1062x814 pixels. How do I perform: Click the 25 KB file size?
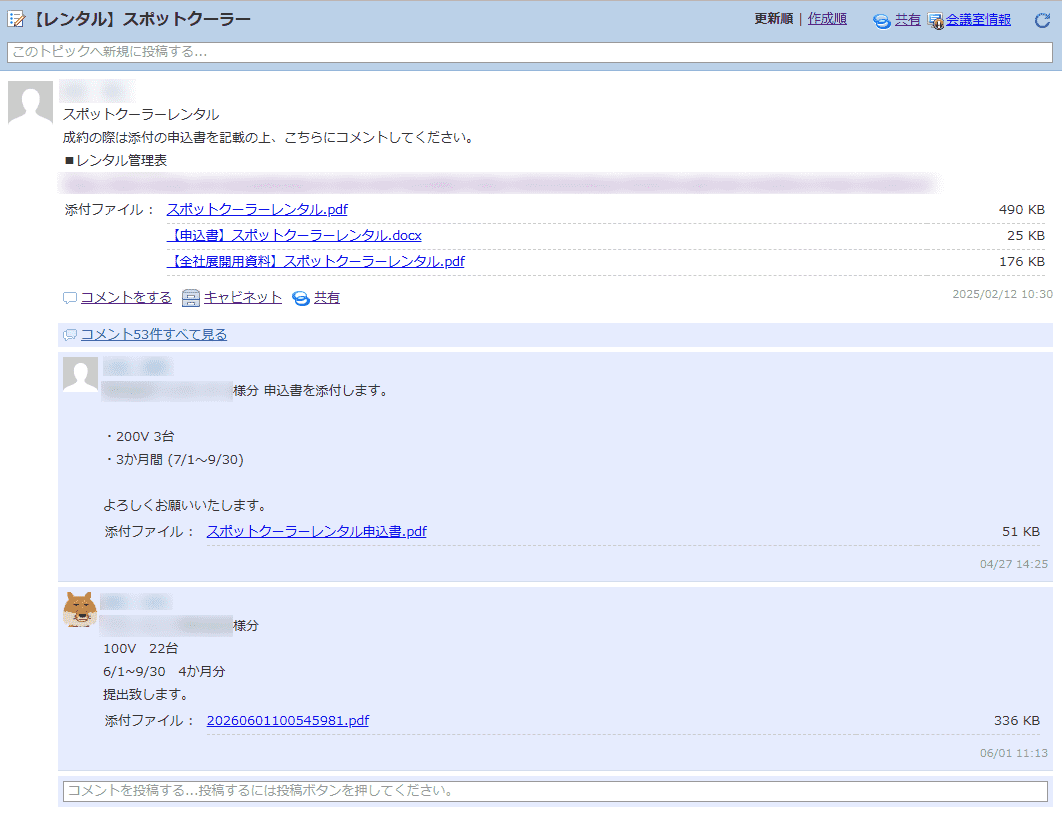click(1025, 236)
